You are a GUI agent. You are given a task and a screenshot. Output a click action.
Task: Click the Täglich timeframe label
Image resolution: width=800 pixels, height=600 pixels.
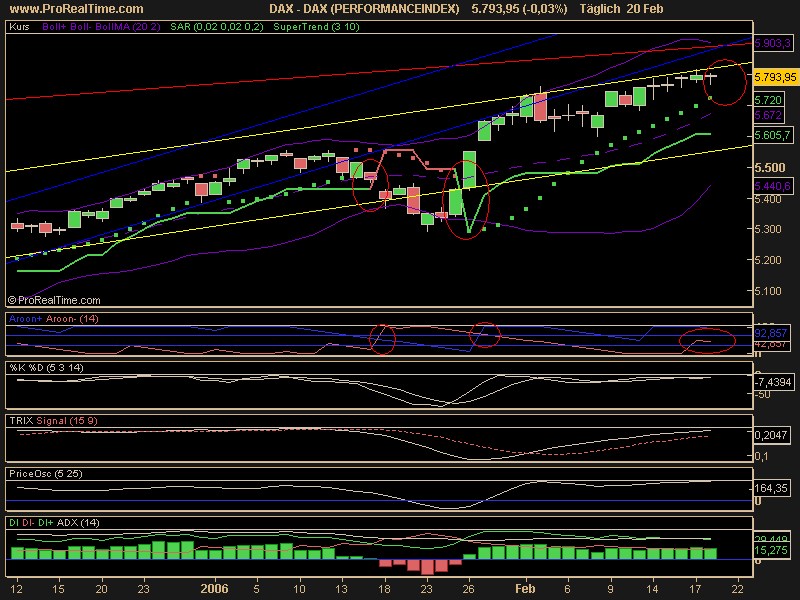coord(600,9)
